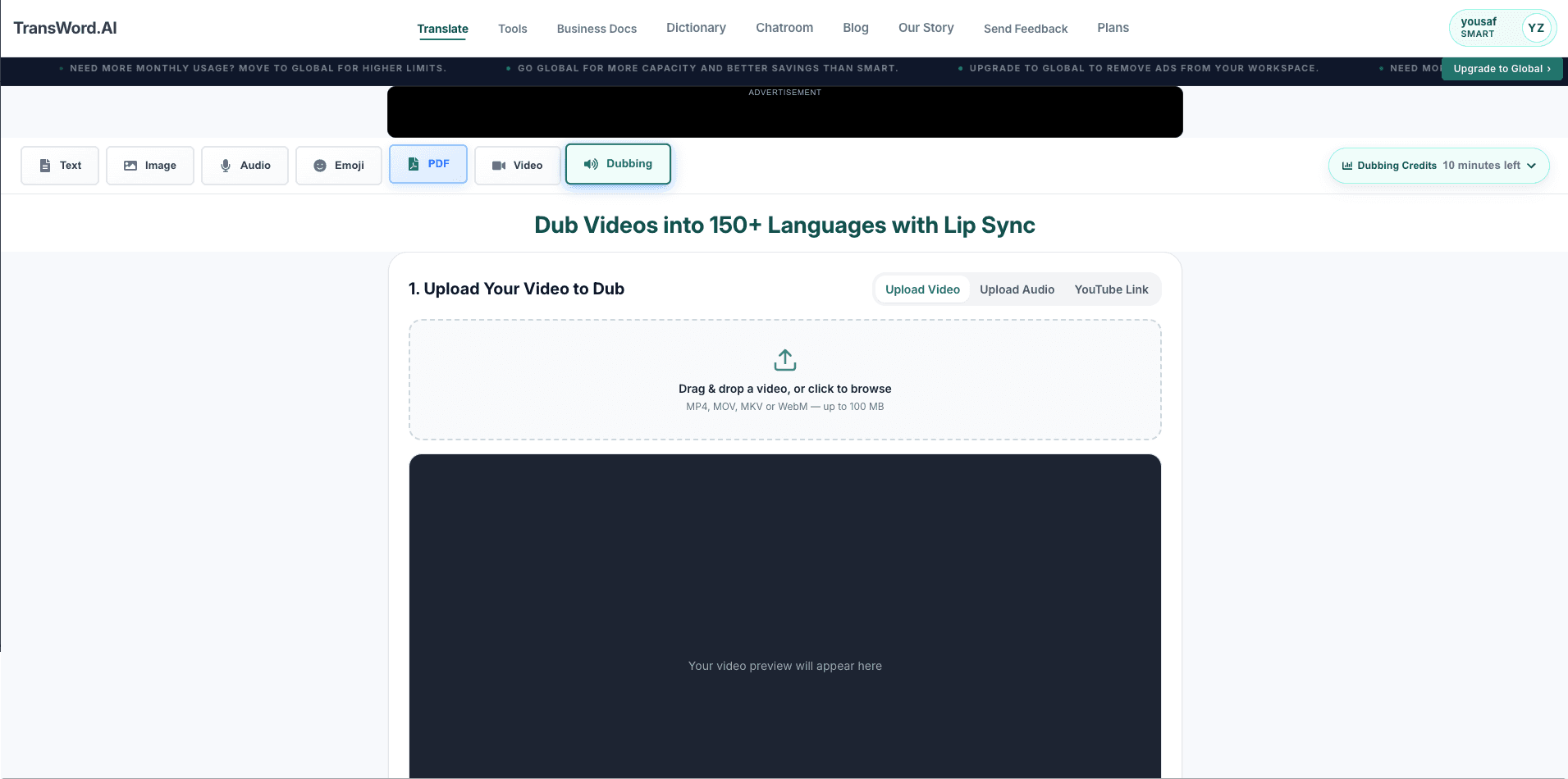Select the PDF translation mode

pyautogui.click(x=428, y=164)
